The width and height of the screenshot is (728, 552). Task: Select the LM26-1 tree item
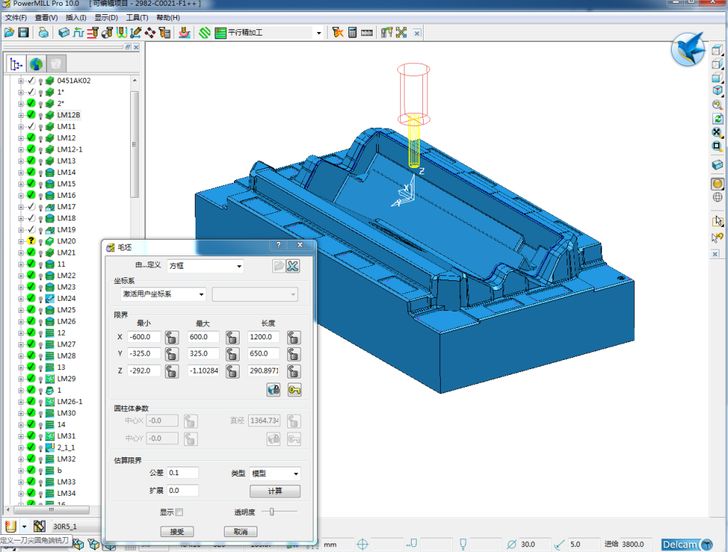point(70,402)
